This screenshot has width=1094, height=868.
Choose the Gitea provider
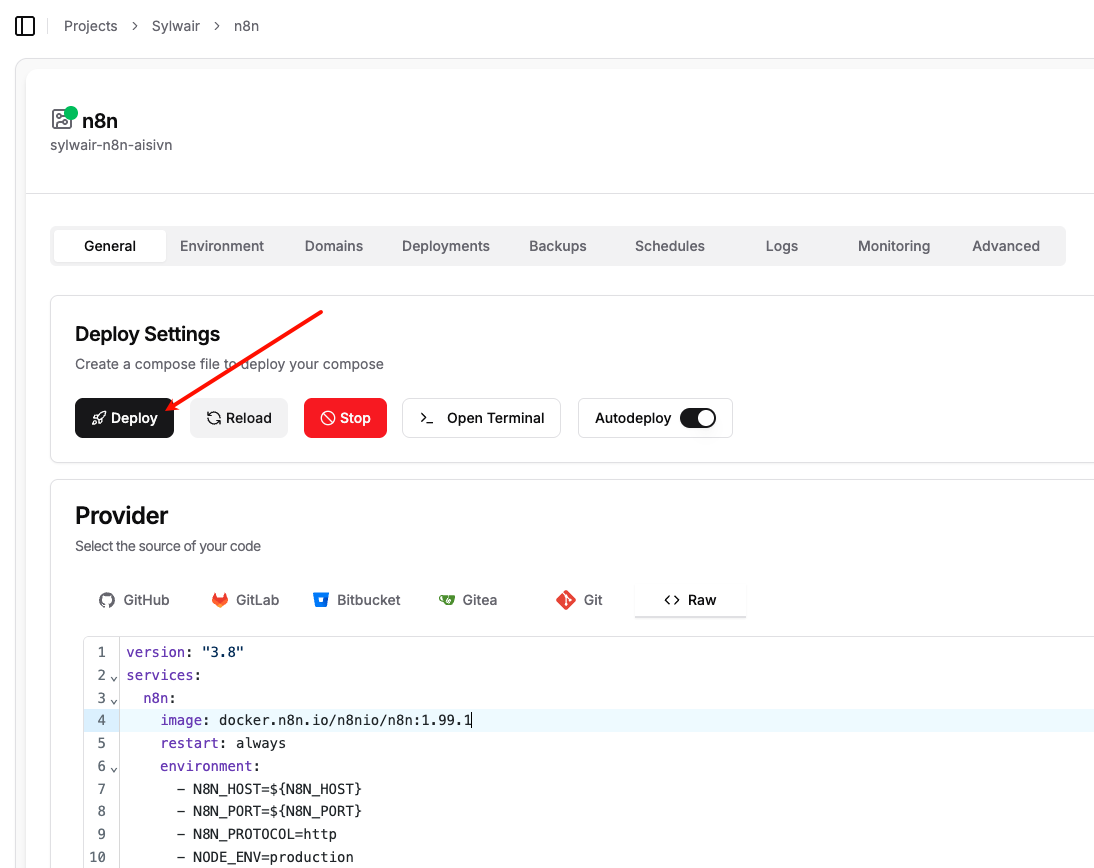(x=467, y=600)
